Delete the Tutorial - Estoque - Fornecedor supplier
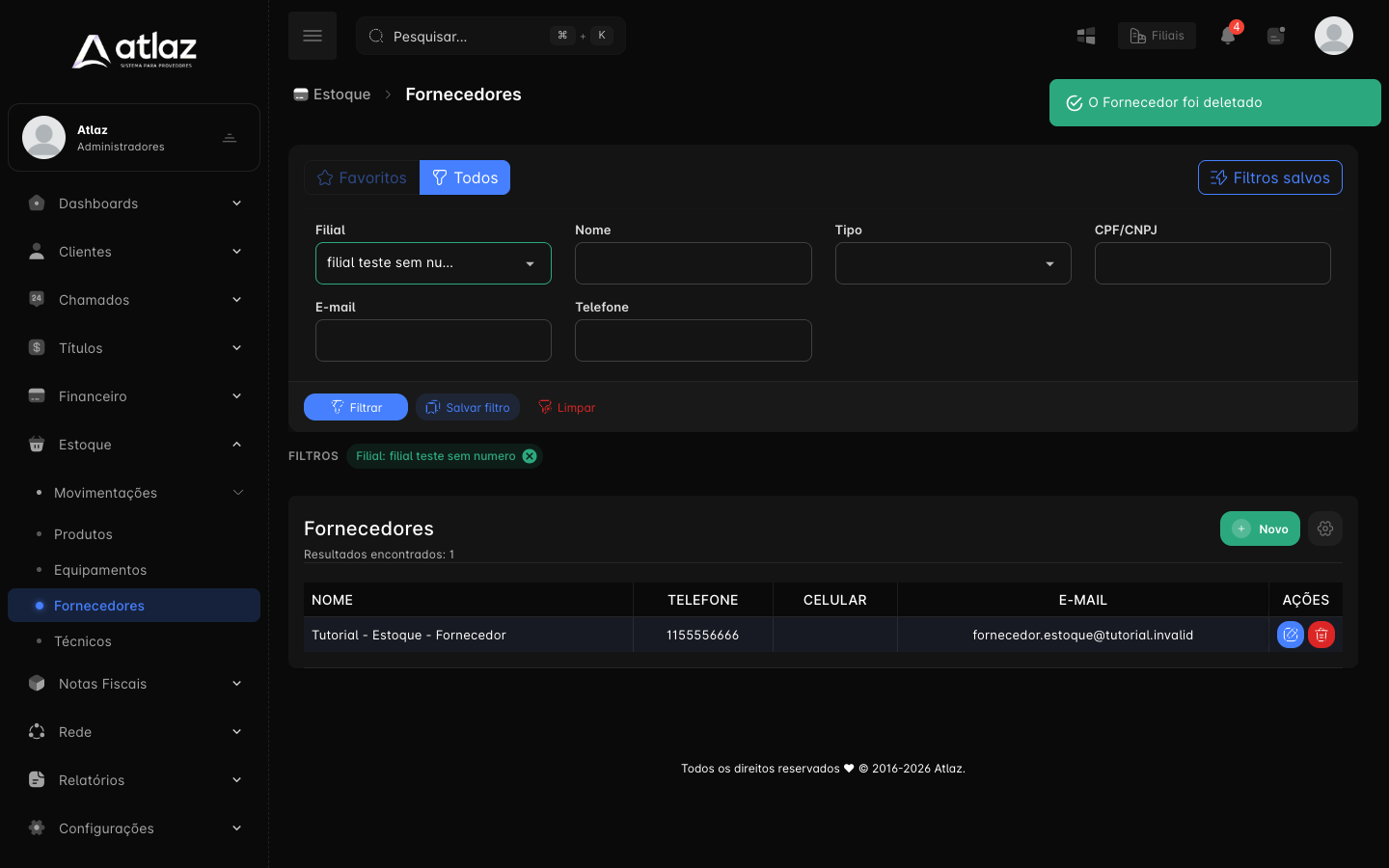Screen dimensions: 1389x868 tap(1321, 635)
